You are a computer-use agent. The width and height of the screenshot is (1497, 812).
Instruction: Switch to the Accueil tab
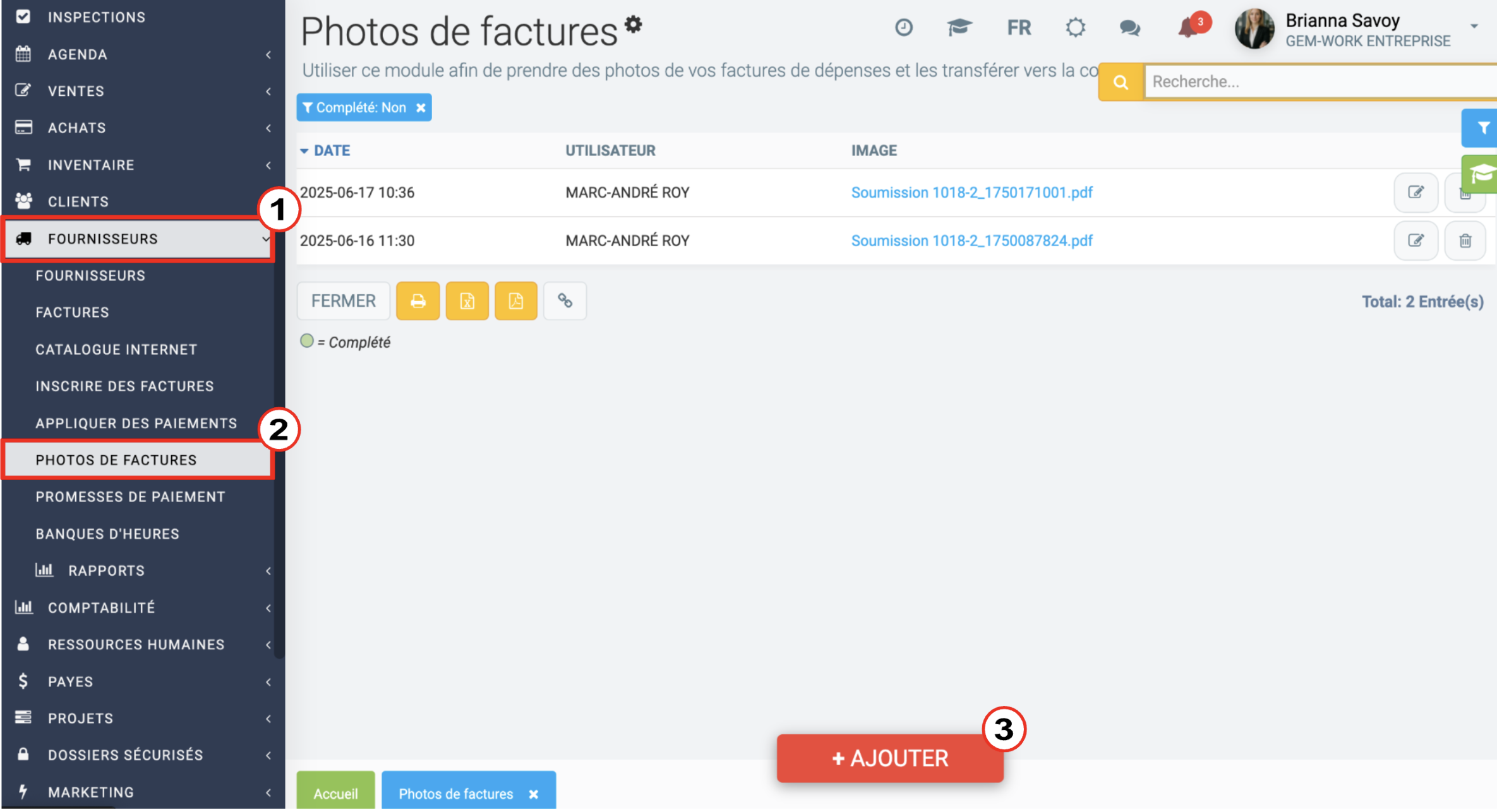click(335, 792)
